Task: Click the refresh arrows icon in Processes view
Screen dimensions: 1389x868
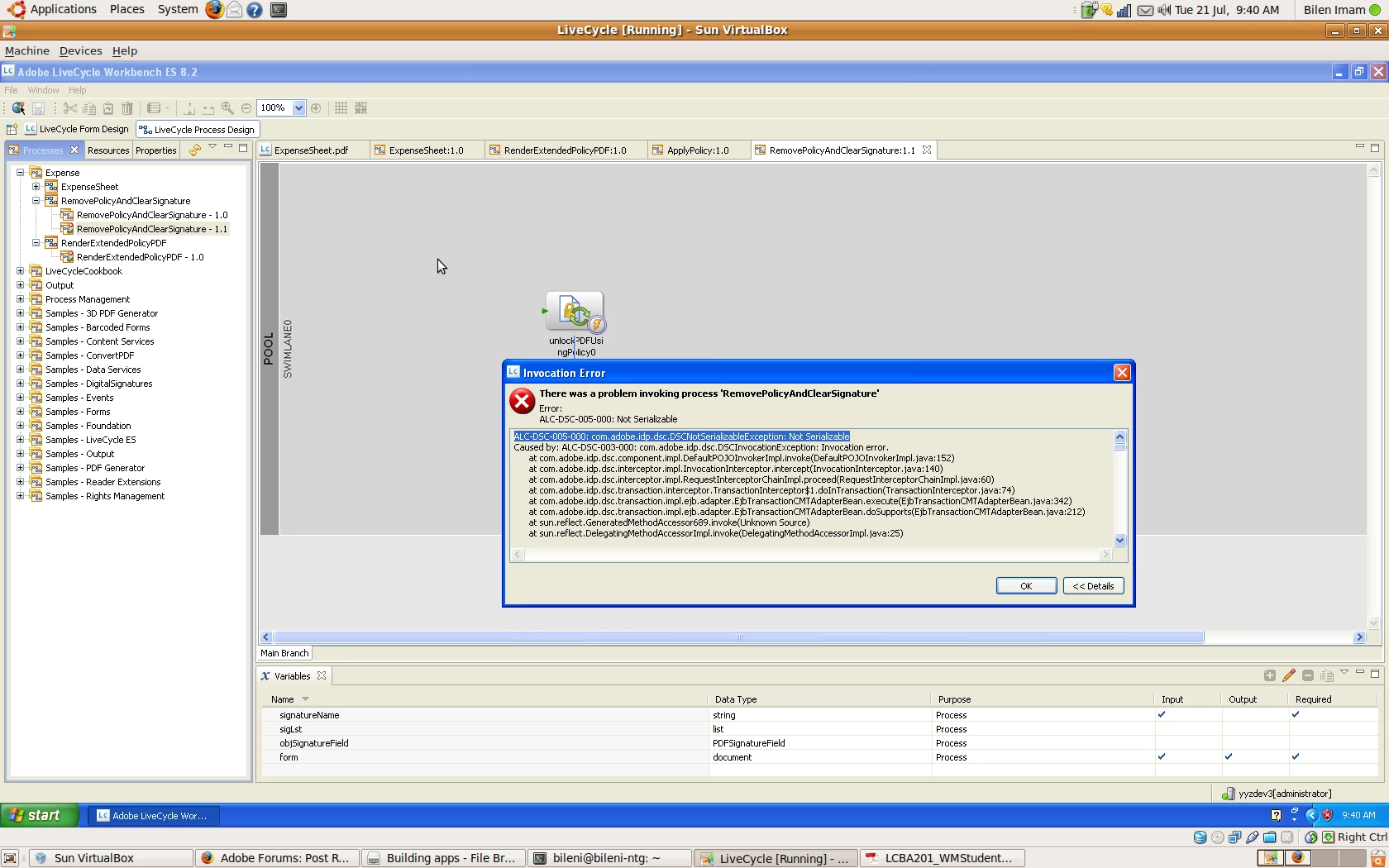Action: tap(194, 150)
